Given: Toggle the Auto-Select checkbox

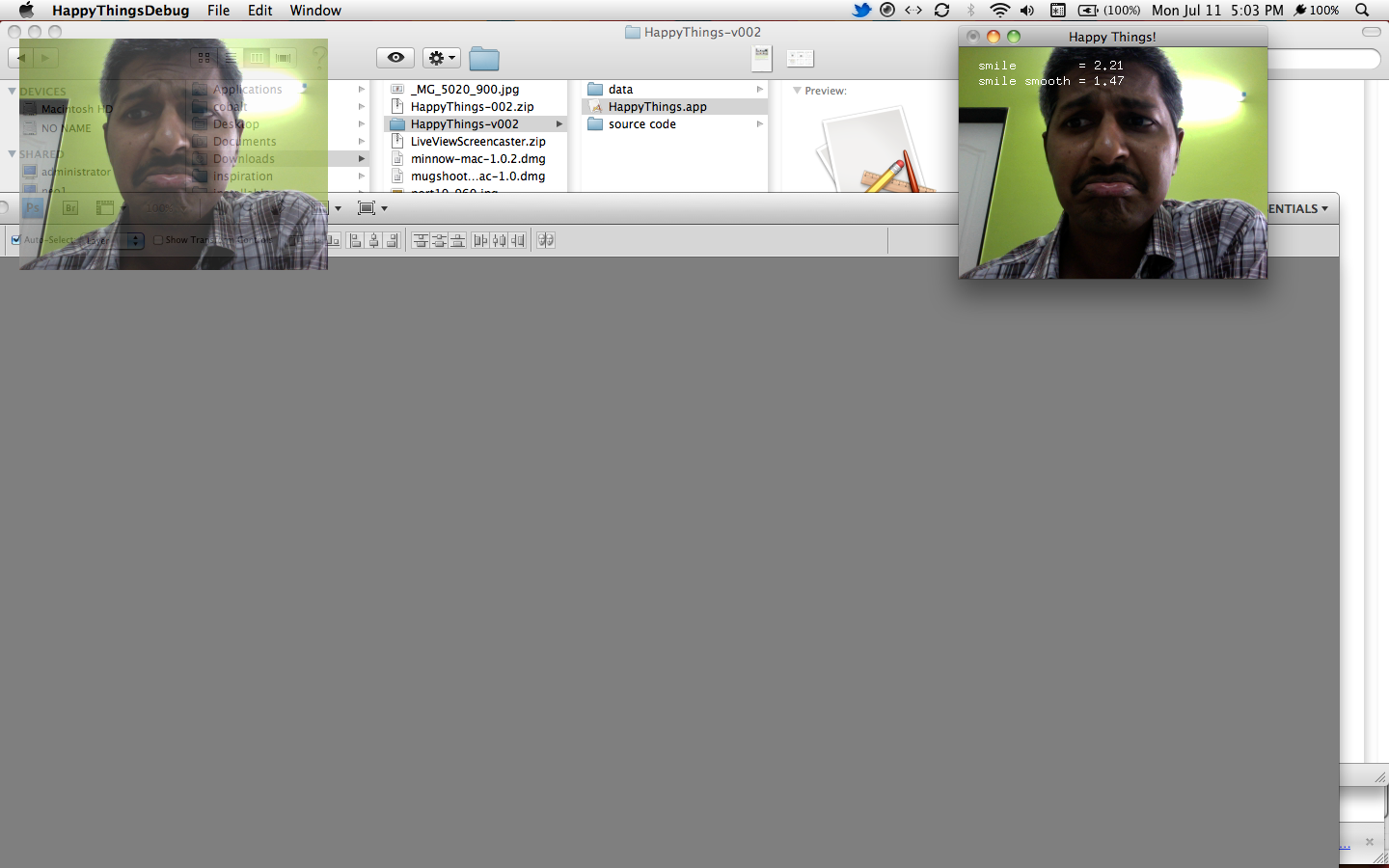Looking at the screenshot, I should click(15, 240).
